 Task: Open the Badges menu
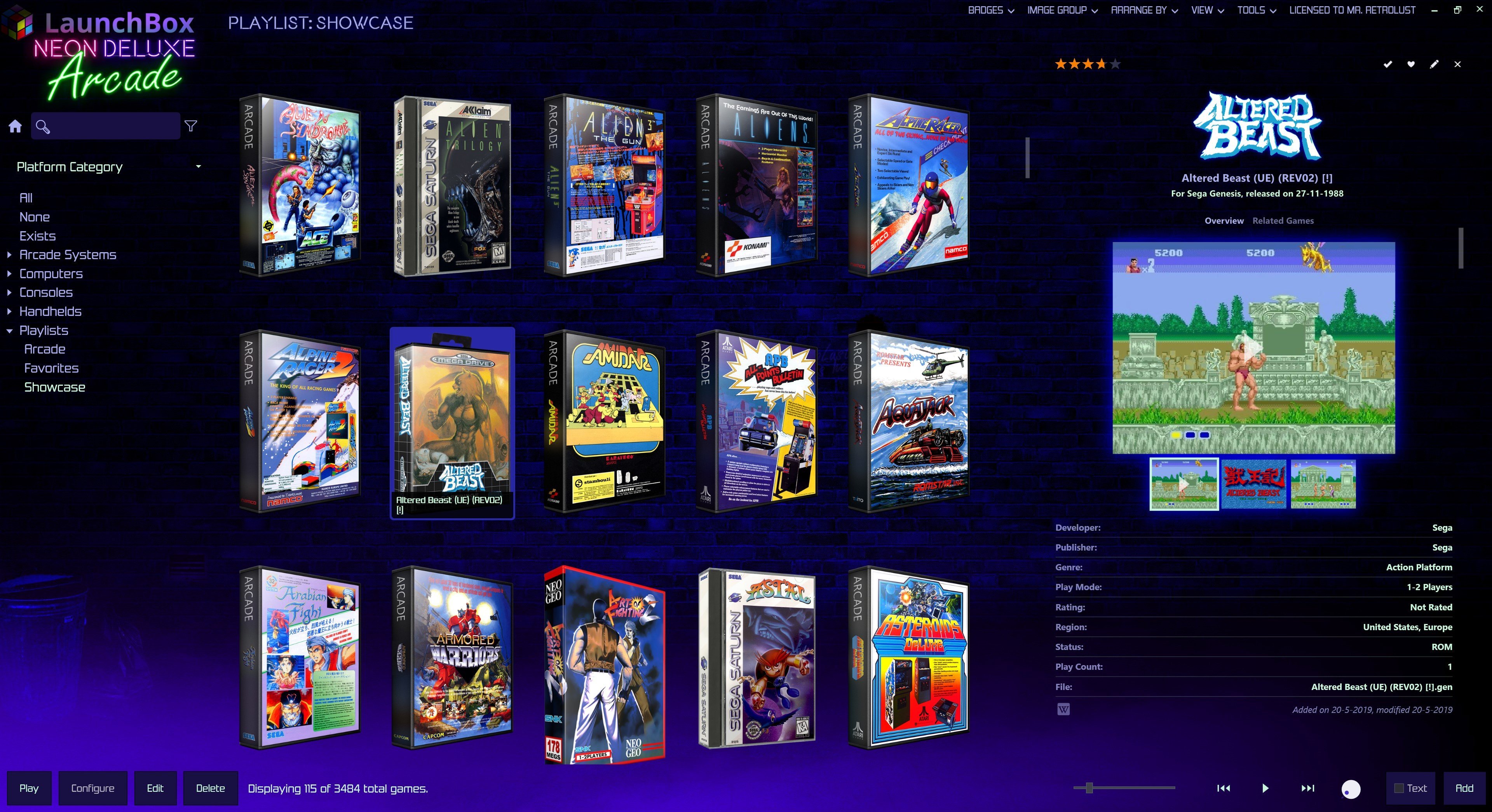[990, 10]
